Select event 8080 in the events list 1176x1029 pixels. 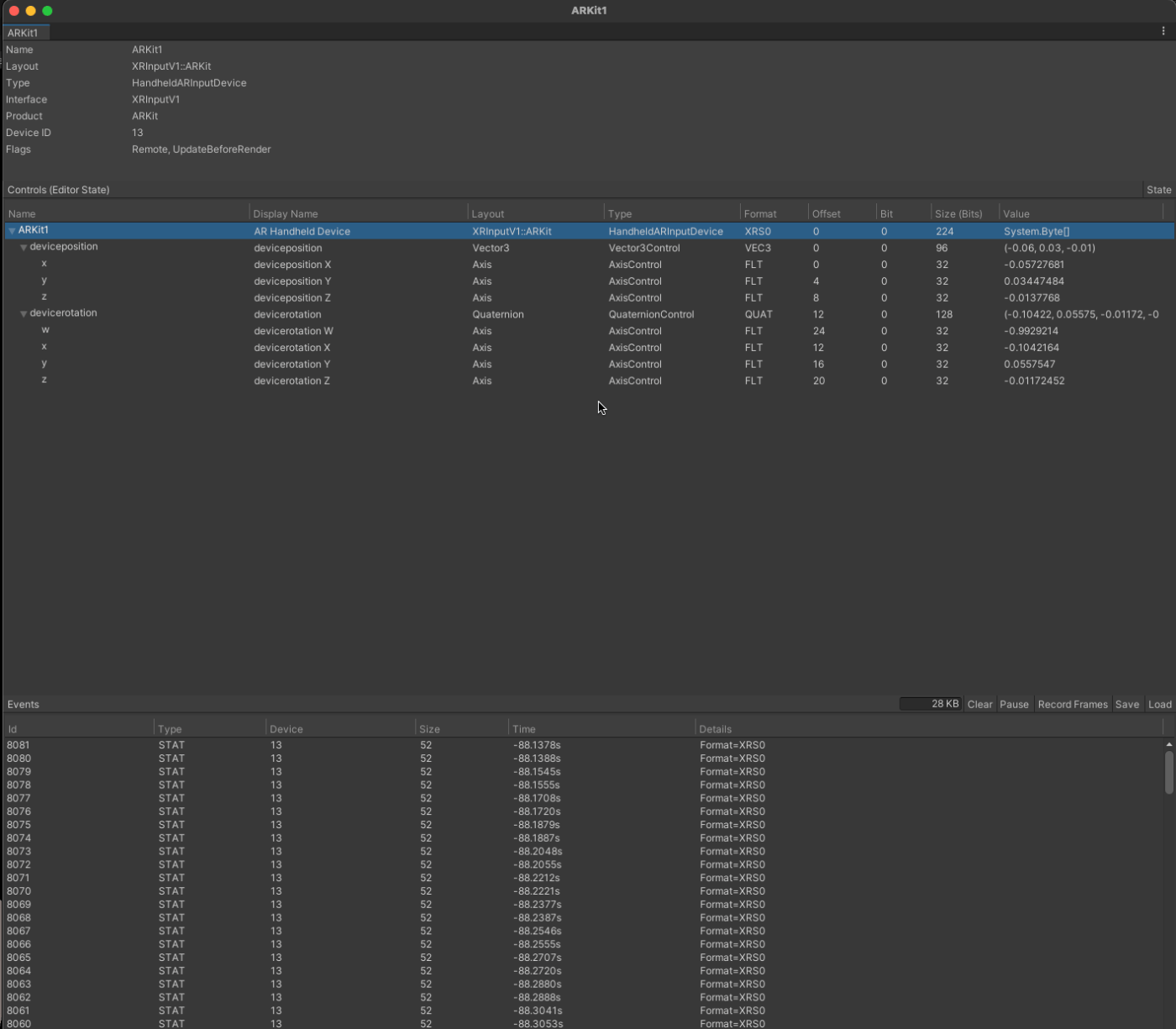584,759
